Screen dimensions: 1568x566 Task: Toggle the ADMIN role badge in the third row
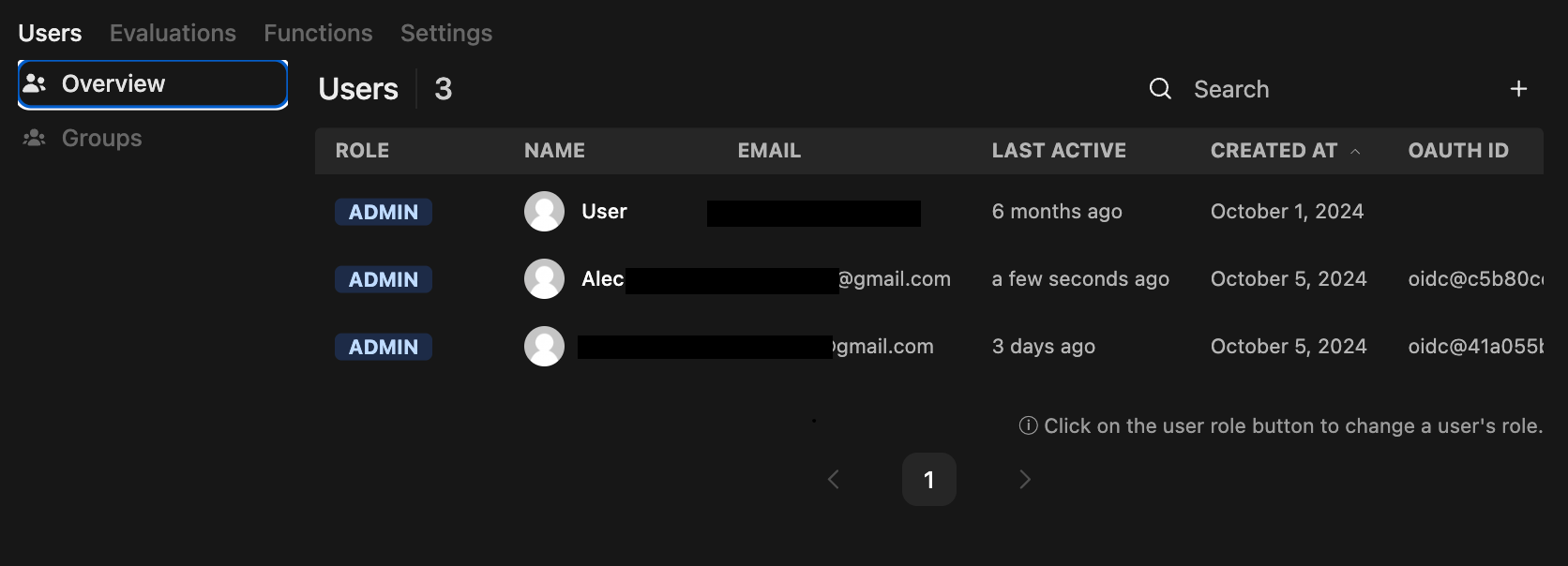pos(384,347)
